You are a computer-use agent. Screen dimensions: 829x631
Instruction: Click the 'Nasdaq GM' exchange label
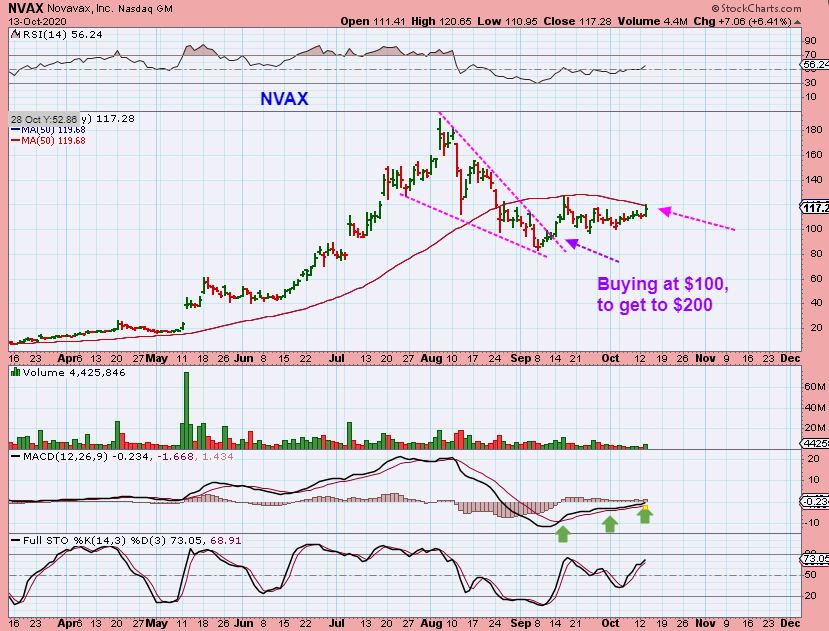145,9
